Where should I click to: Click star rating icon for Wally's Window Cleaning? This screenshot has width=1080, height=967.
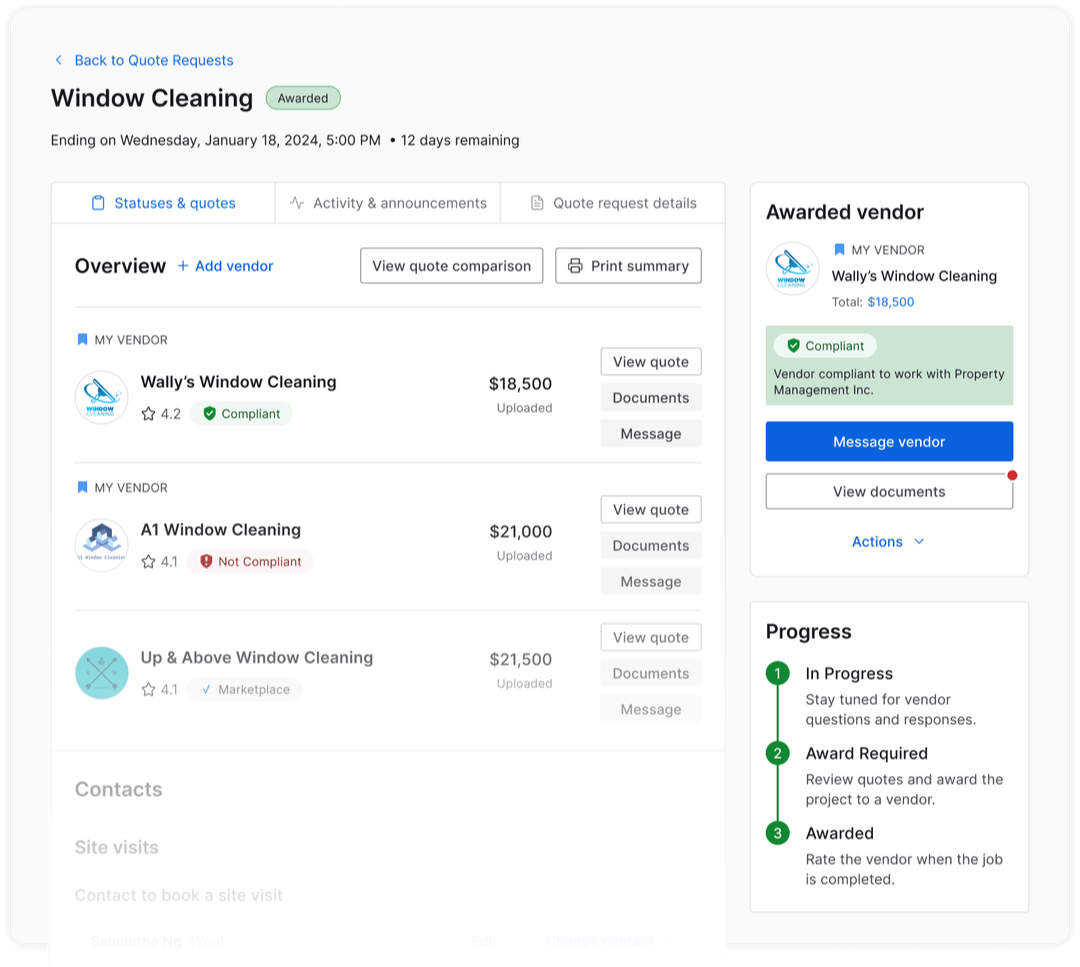tap(149, 413)
